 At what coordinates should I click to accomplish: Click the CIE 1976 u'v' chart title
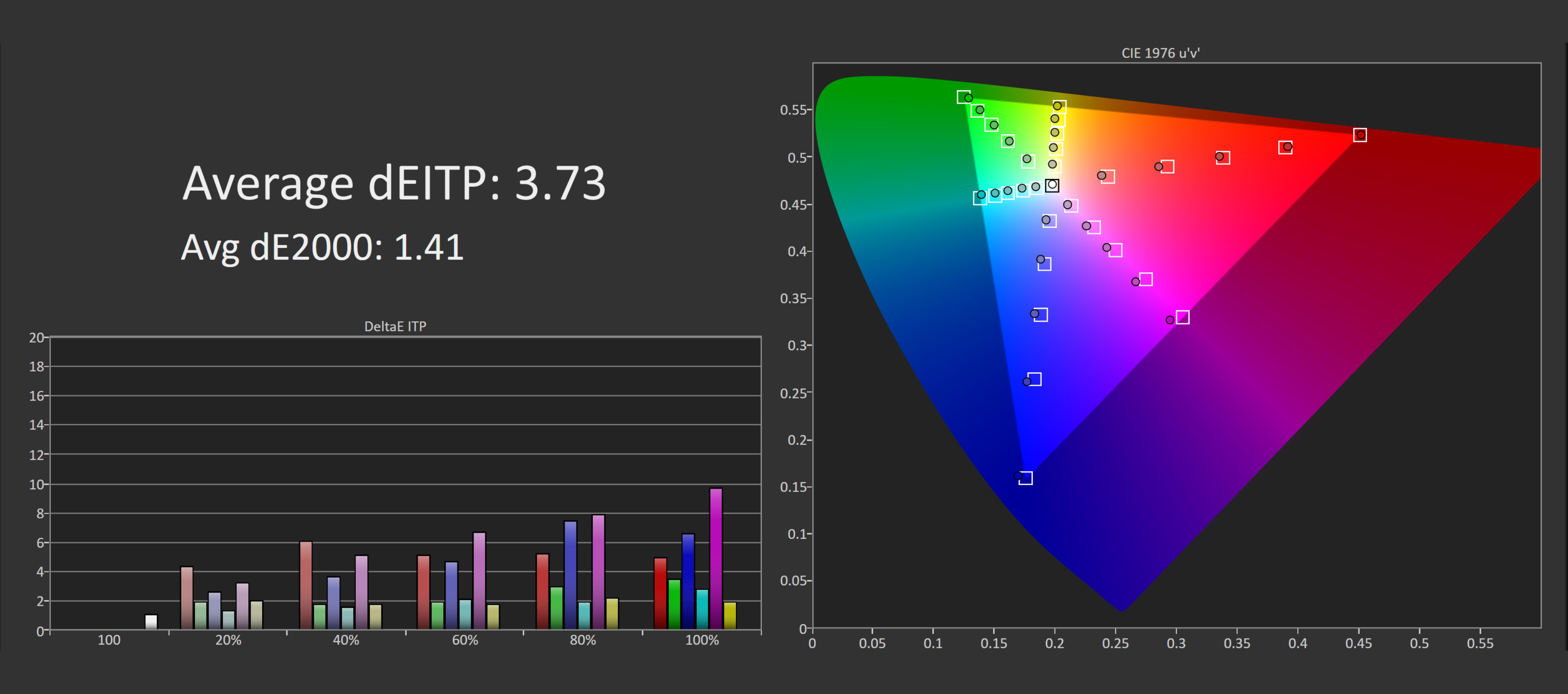[x=1160, y=53]
